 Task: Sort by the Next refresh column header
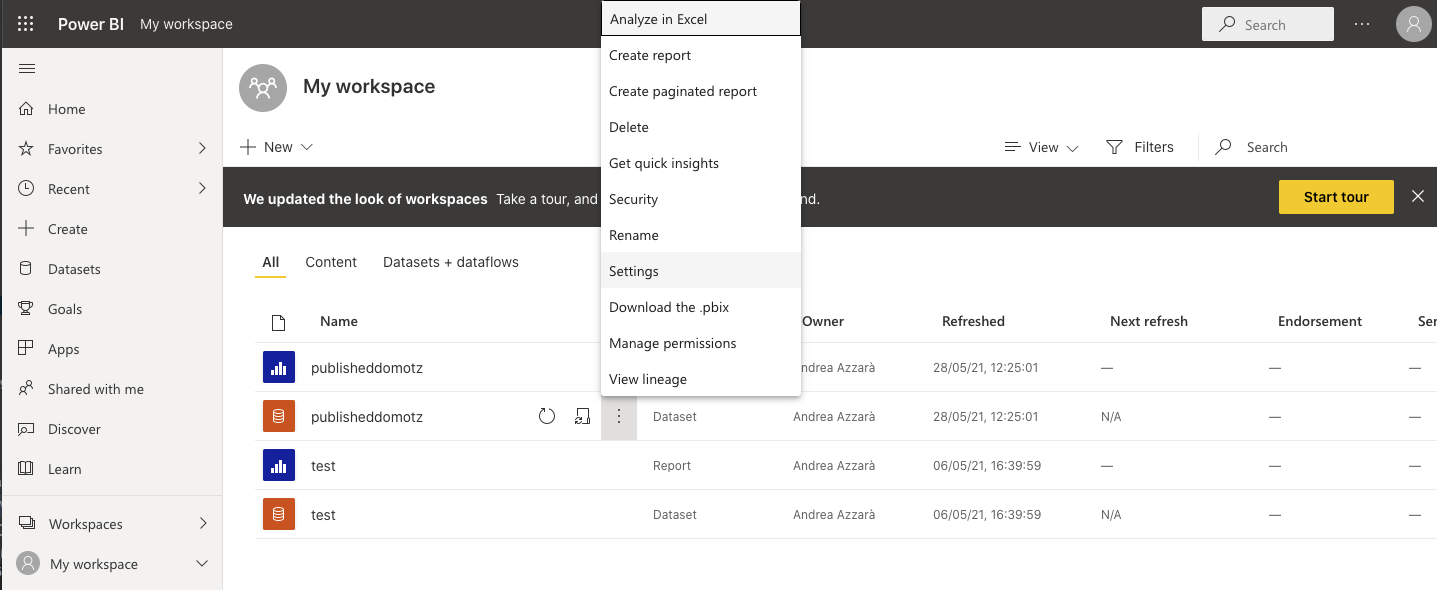coord(1149,321)
